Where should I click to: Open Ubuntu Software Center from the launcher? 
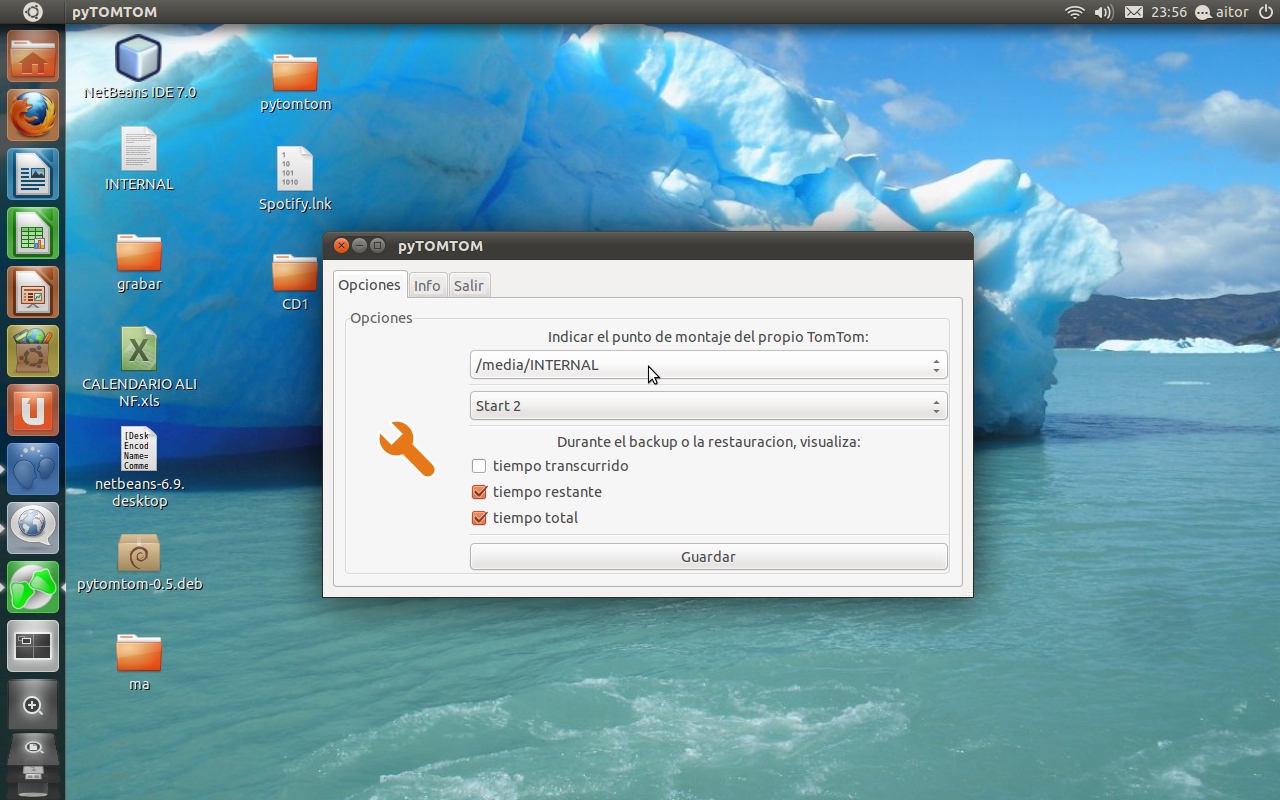[x=32, y=351]
